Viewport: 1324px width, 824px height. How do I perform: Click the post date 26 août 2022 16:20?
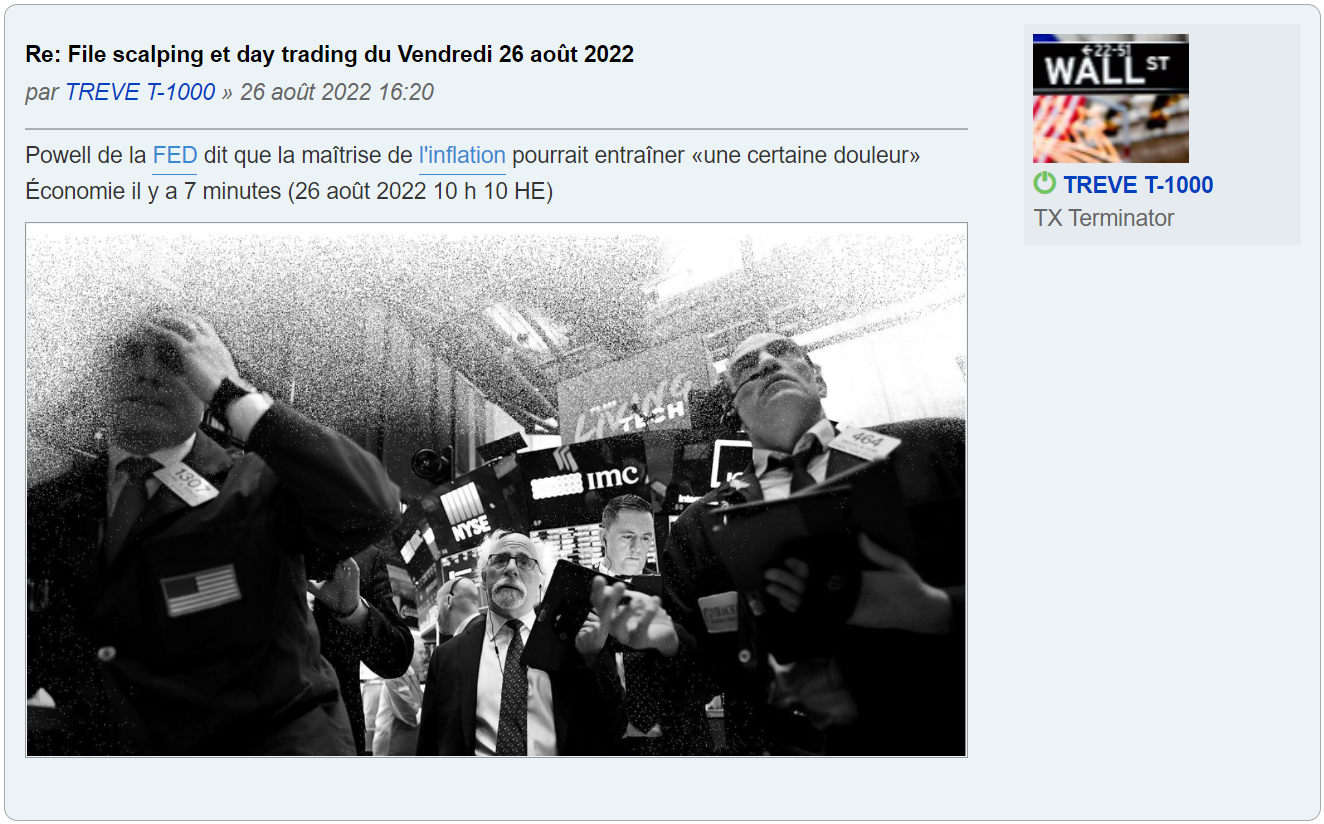pyautogui.click(x=337, y=92)
